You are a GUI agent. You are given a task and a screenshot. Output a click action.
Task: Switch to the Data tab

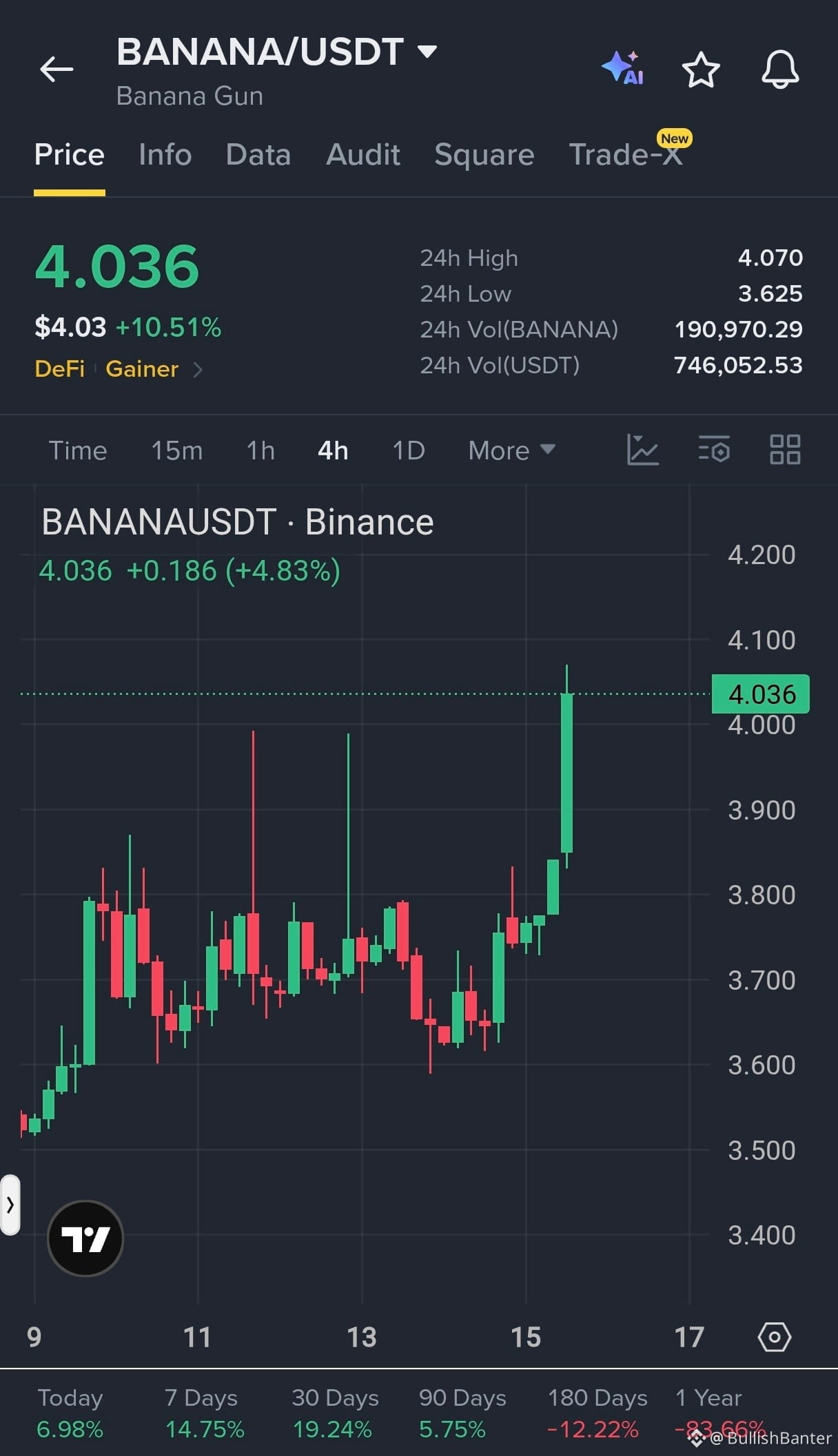click(x=258, y=155)
